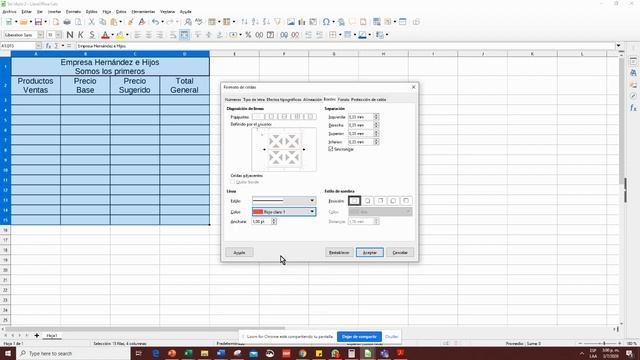Click the Restablecer button
This screenshot has width=640, height=360.
click(339, 253)
